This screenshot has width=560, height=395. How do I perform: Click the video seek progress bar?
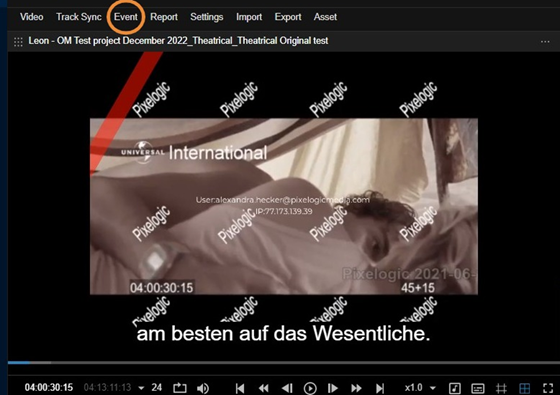284,362
